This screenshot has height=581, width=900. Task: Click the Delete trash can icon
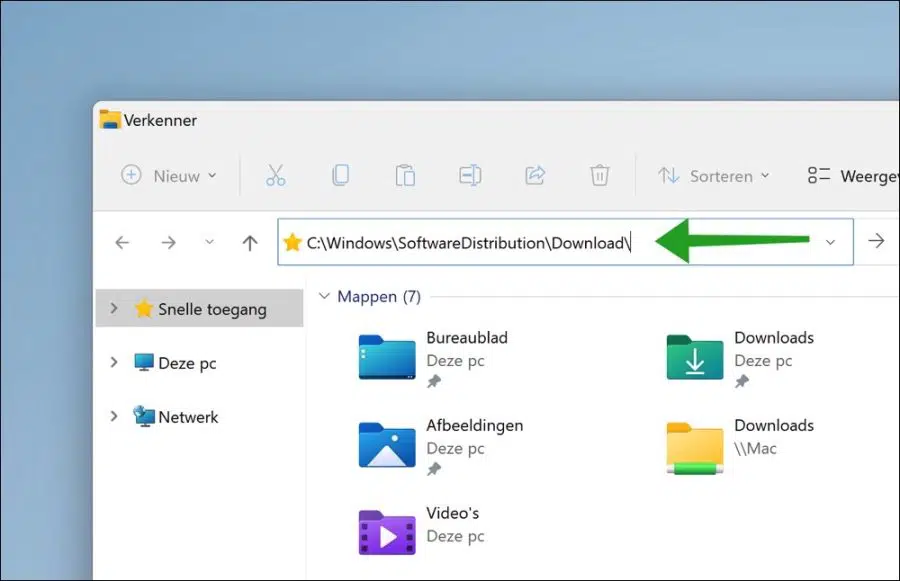tap(600, 175)
